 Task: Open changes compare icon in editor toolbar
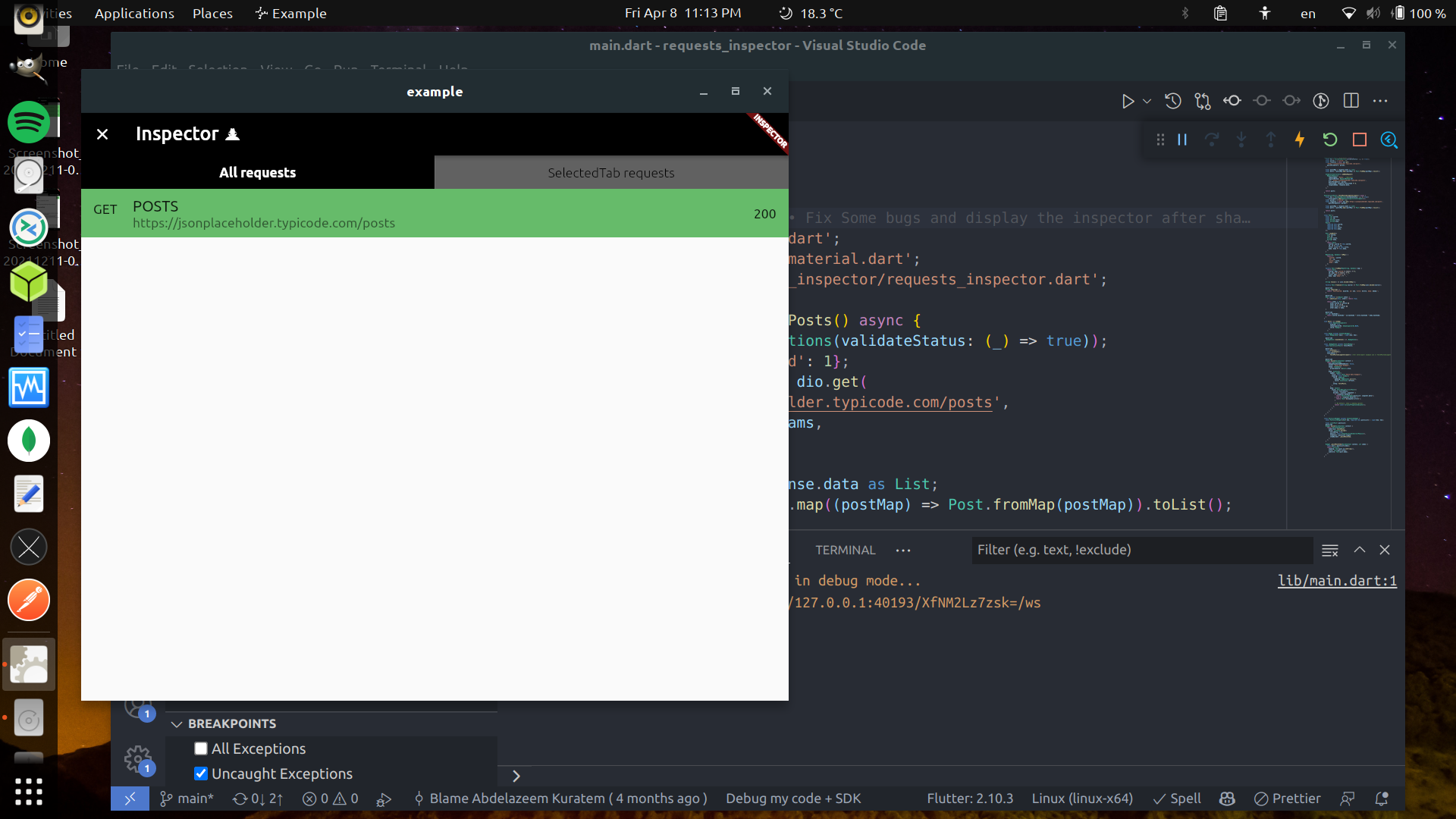click(1203, 101)
